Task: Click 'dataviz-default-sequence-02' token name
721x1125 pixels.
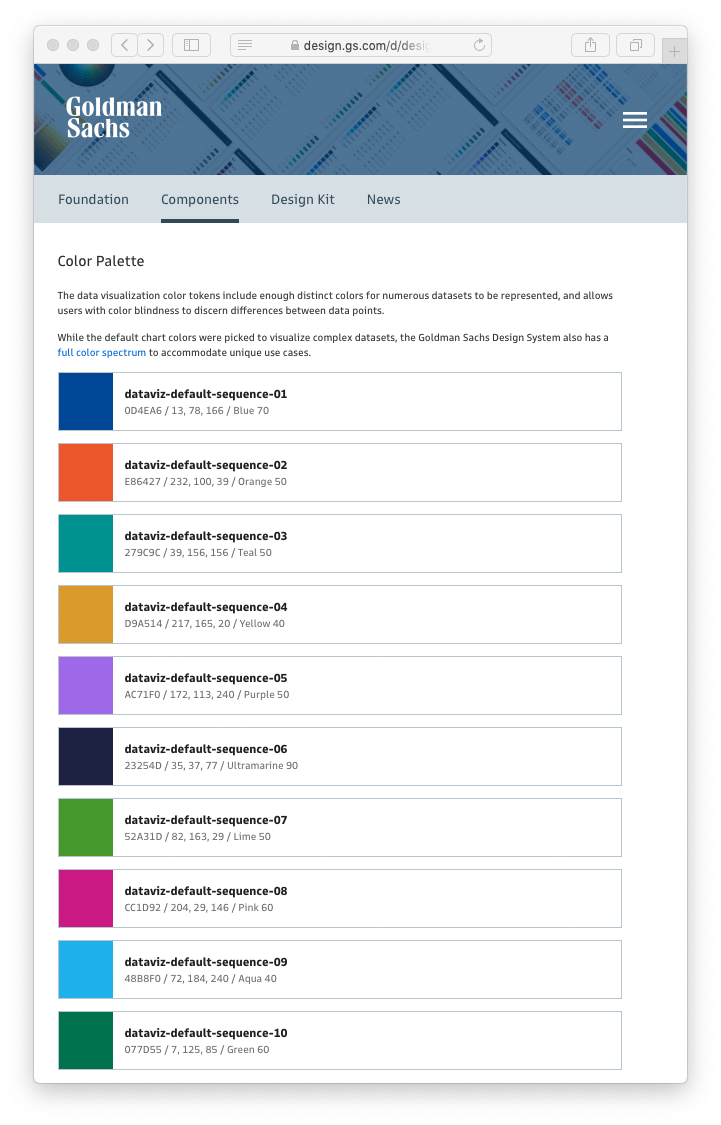Action: (206, 465)
